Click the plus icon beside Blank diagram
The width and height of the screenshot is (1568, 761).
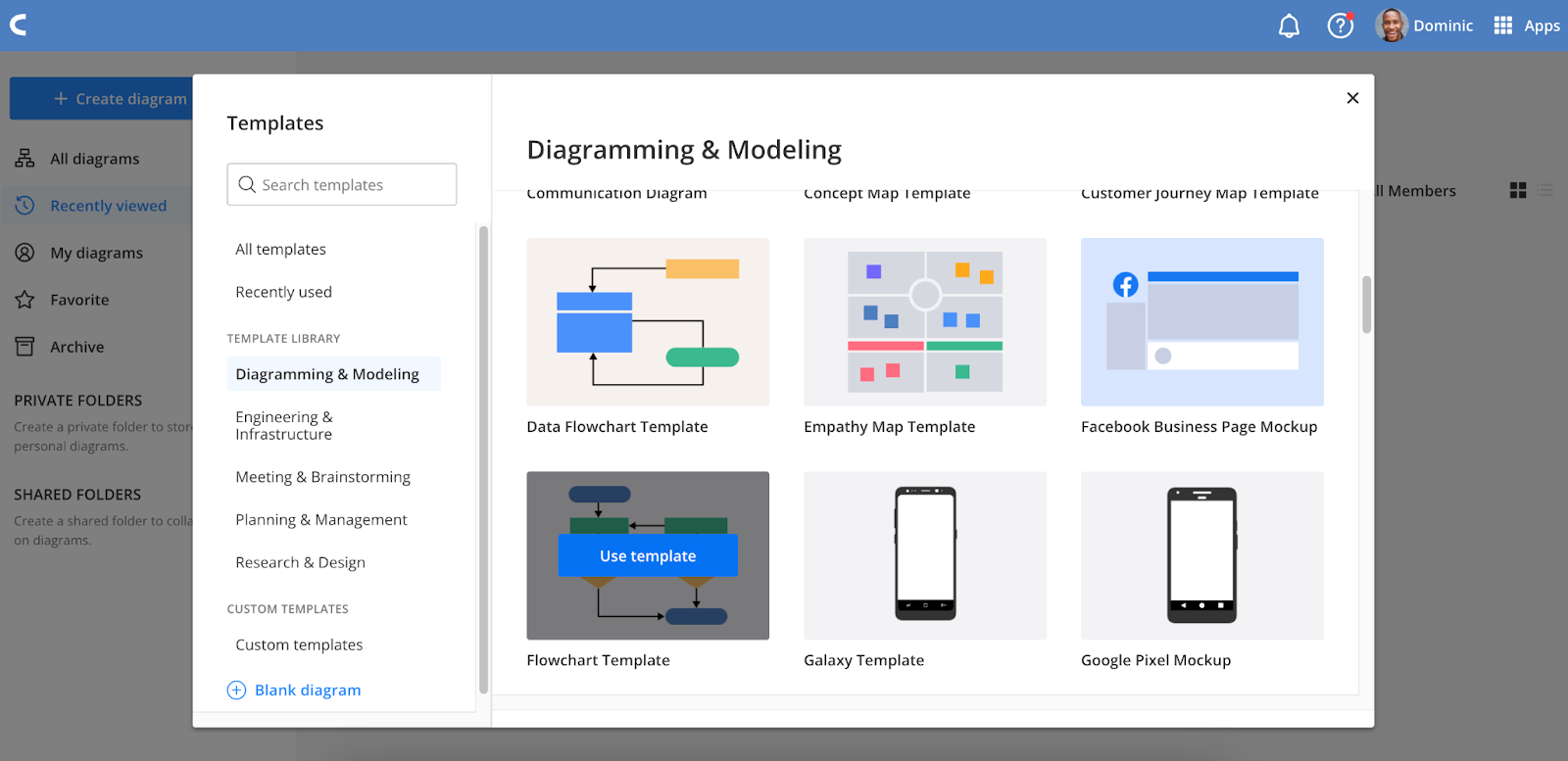[236, 690]
